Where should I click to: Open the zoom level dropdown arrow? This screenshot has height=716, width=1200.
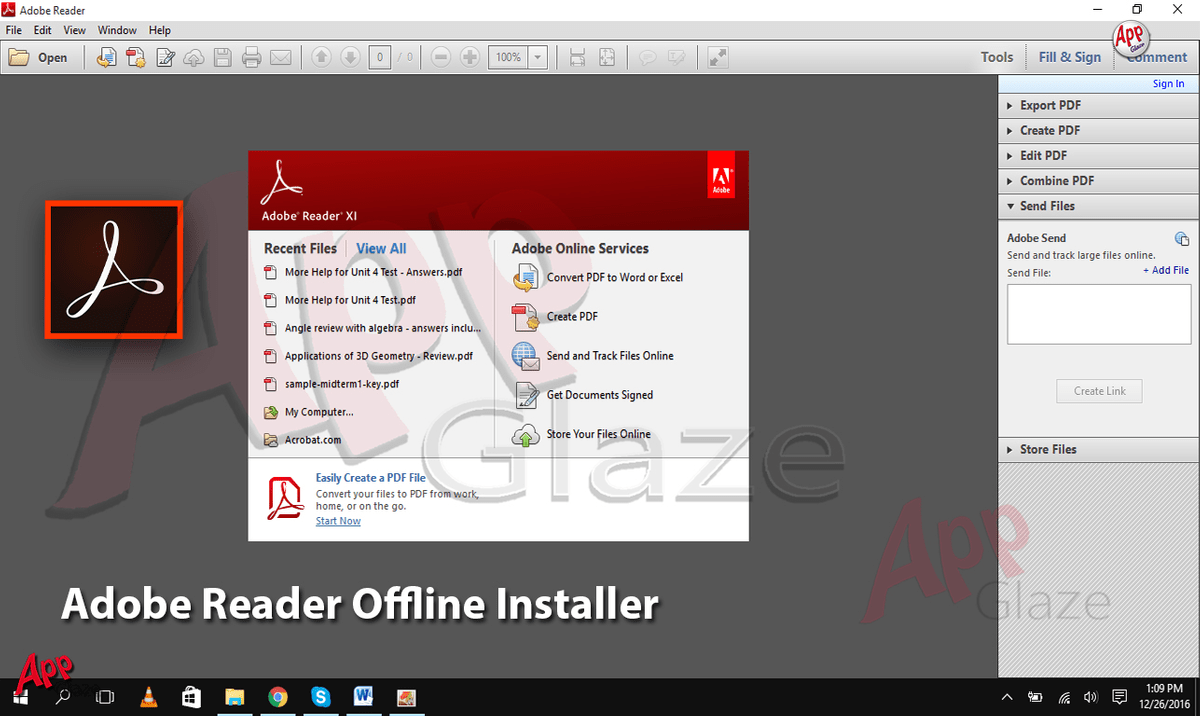(538, 57)
